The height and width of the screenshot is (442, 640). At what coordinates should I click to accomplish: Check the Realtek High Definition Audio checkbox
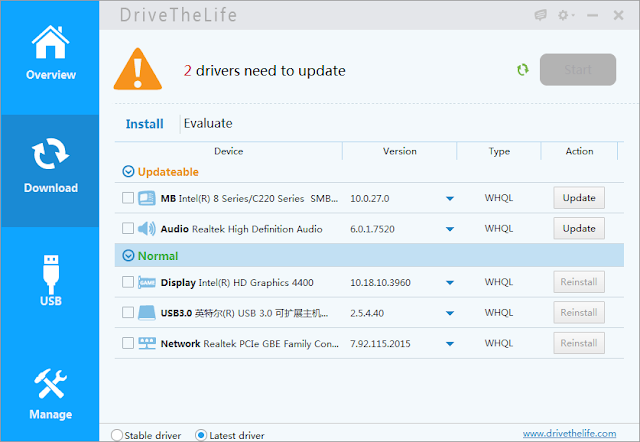128,228
